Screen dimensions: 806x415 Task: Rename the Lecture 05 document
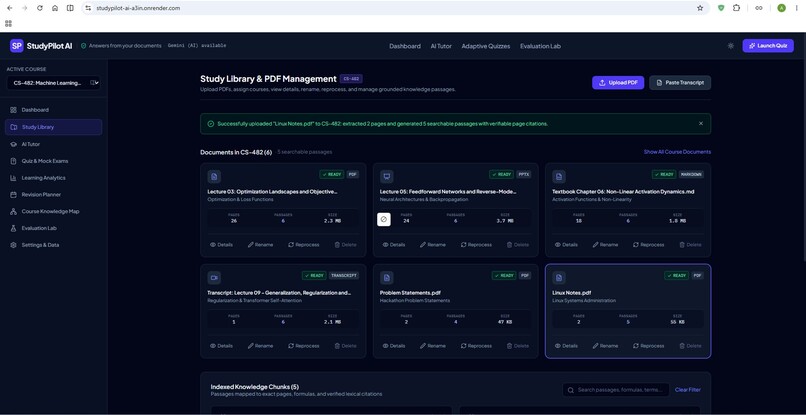click(433, 245)
